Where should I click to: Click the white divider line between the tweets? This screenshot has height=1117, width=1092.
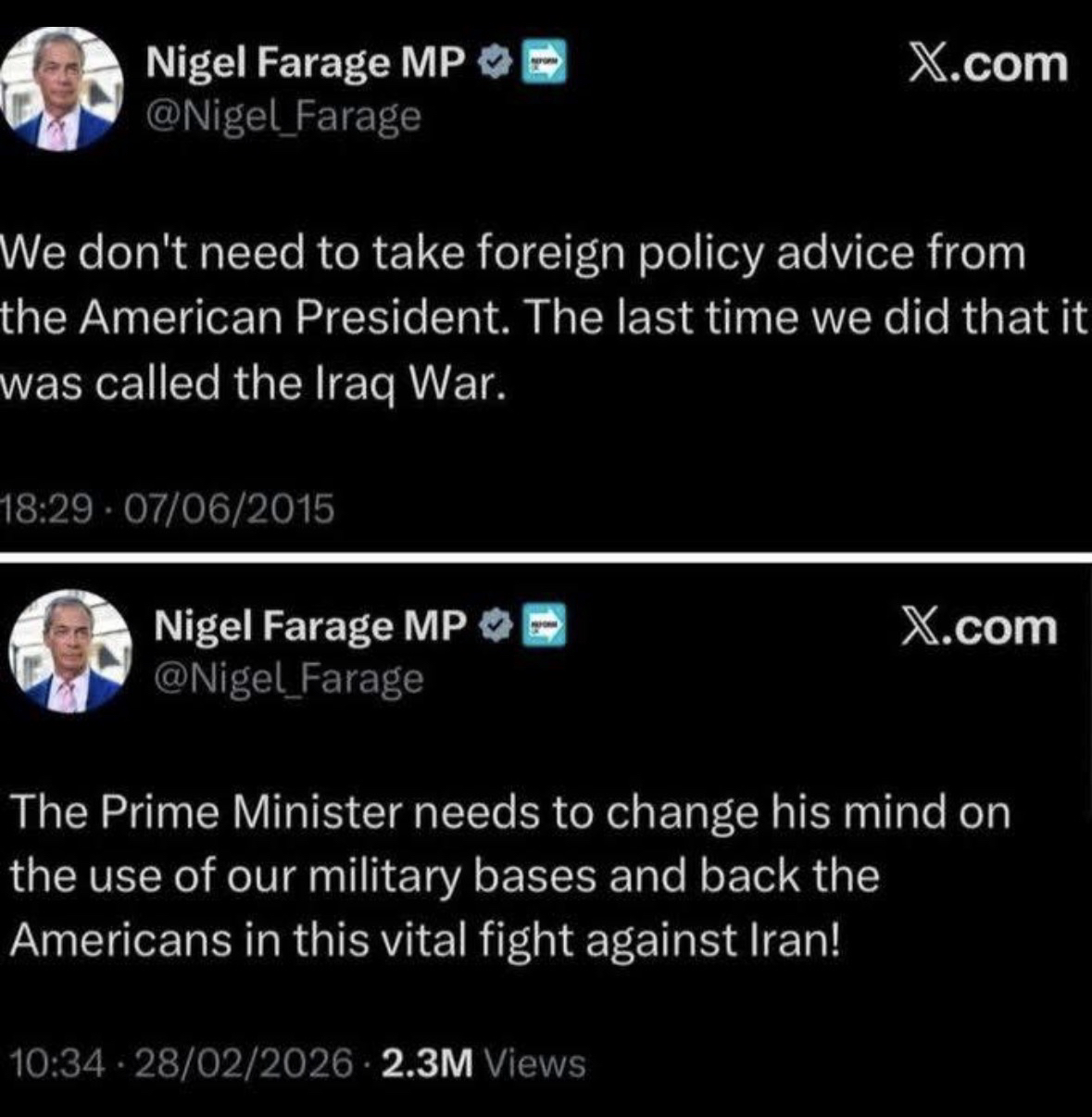[546, 557]
